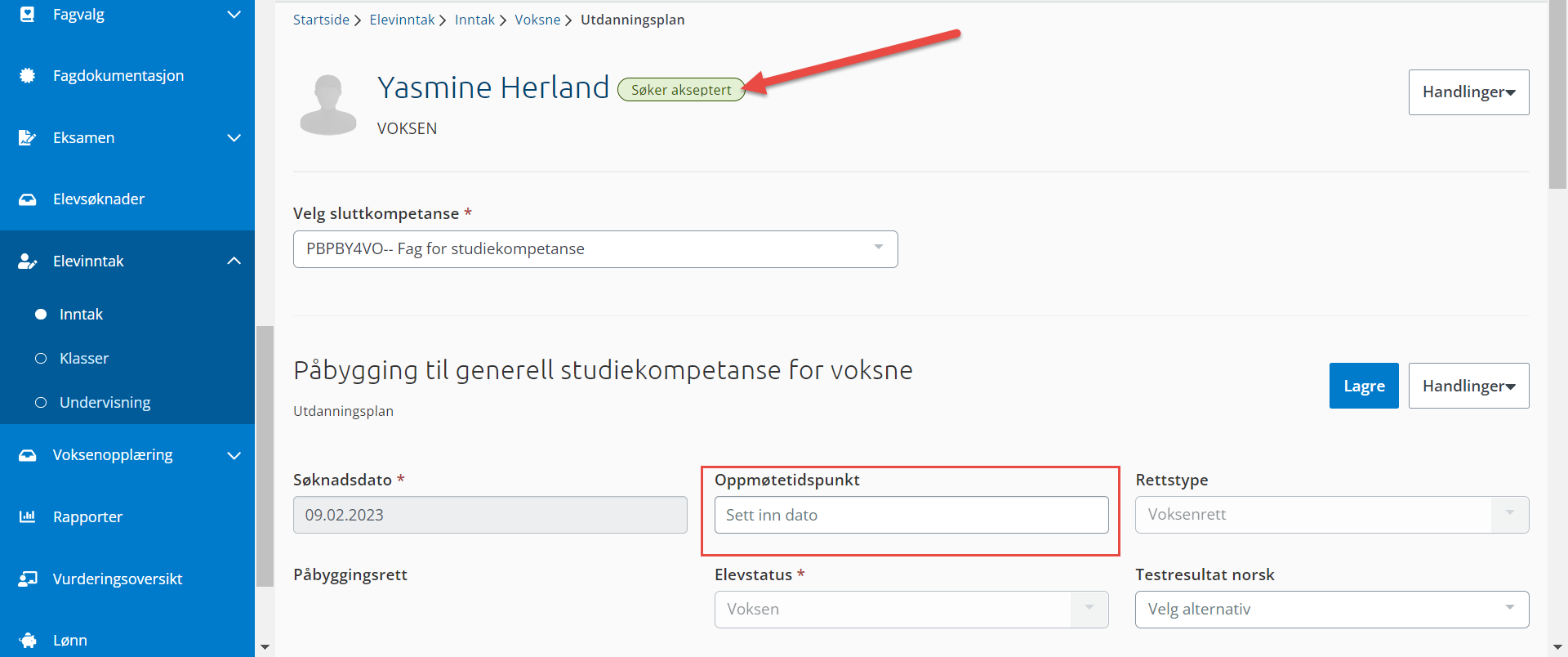This screenshot has width=1568, height=657.
Task: Expand the Voksenopplæring menu chevron
Action: click(x=234, y=455)
